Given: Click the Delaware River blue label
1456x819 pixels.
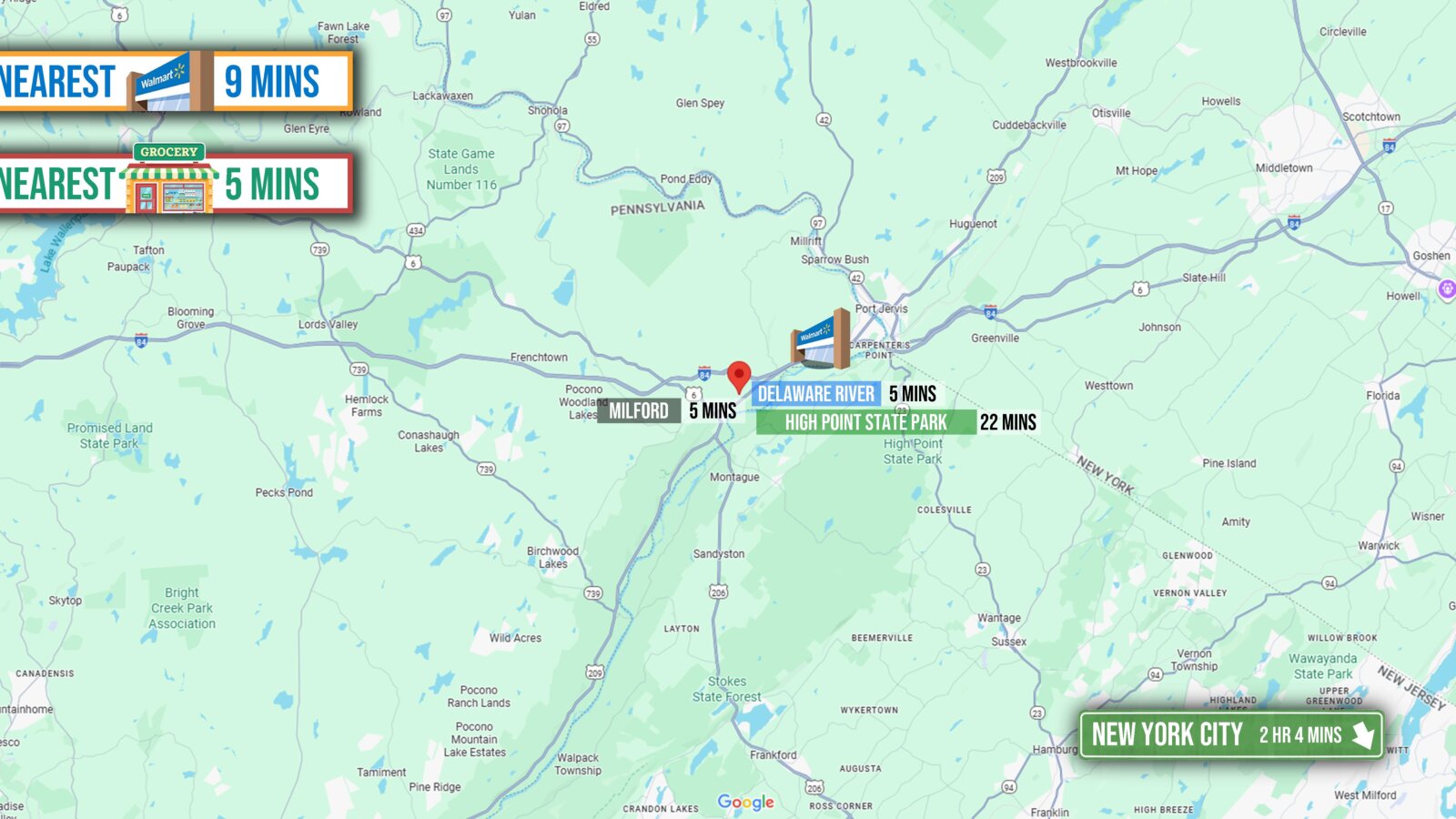Looking at the screenshot, I should click(815, 394).
